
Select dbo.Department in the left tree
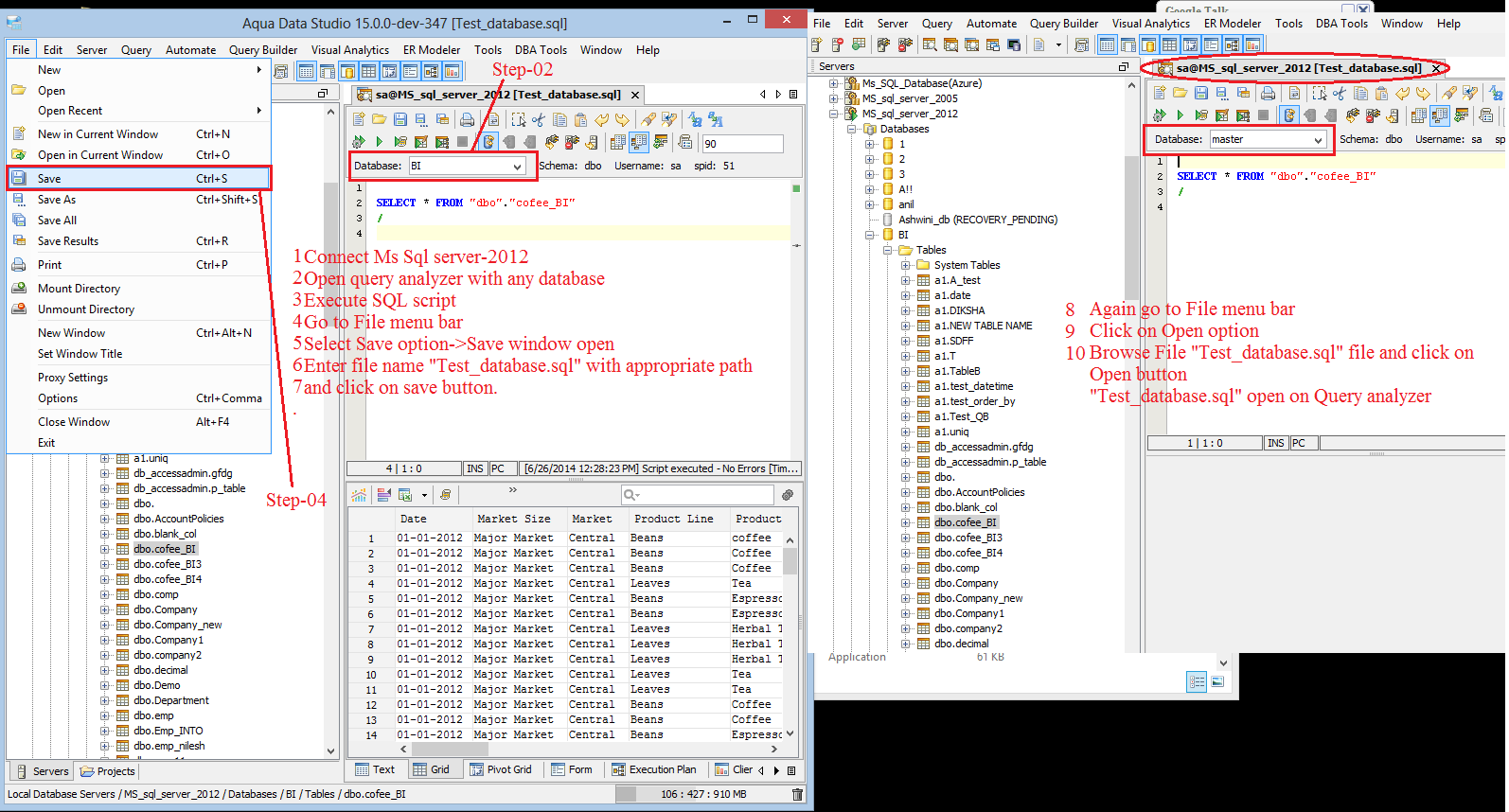(x=171, y=700)
